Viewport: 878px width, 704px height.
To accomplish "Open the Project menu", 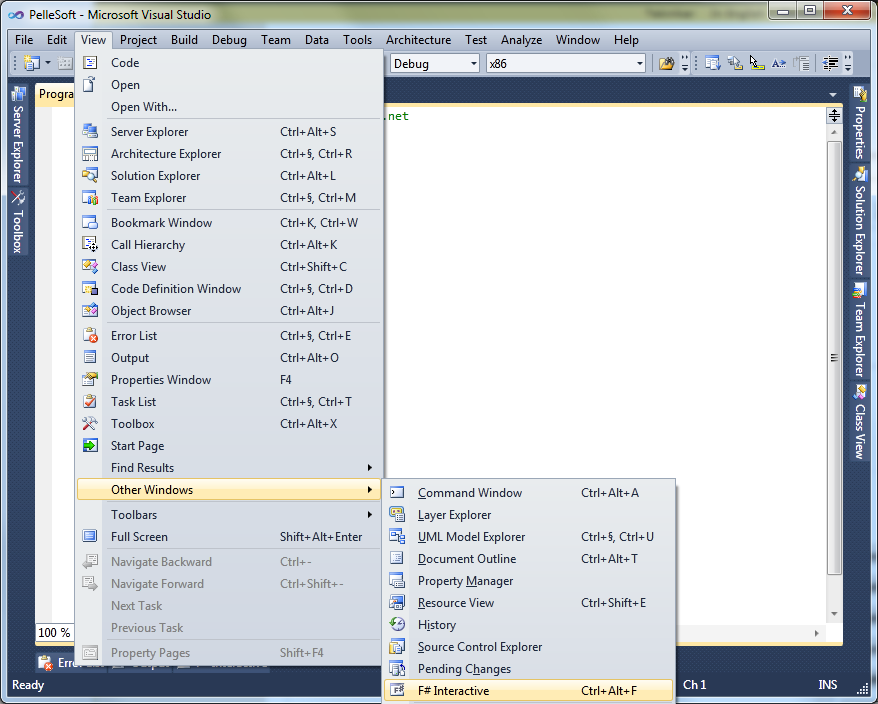I will click(x=138, y=40).
